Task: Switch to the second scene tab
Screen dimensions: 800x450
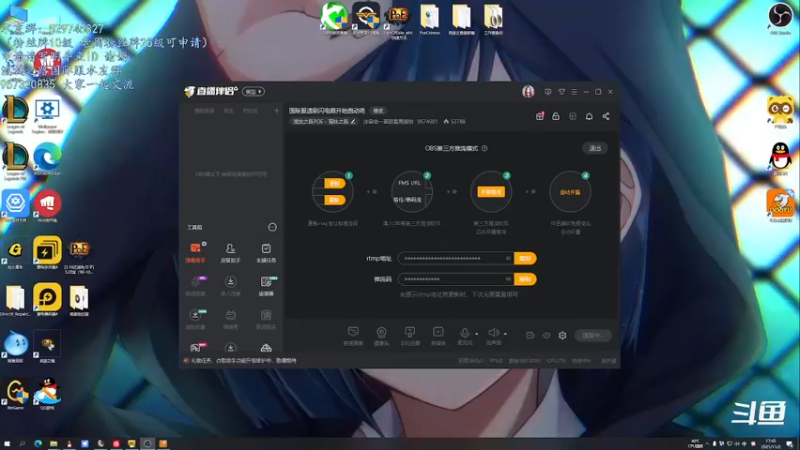Action: (x=229, y=111)
